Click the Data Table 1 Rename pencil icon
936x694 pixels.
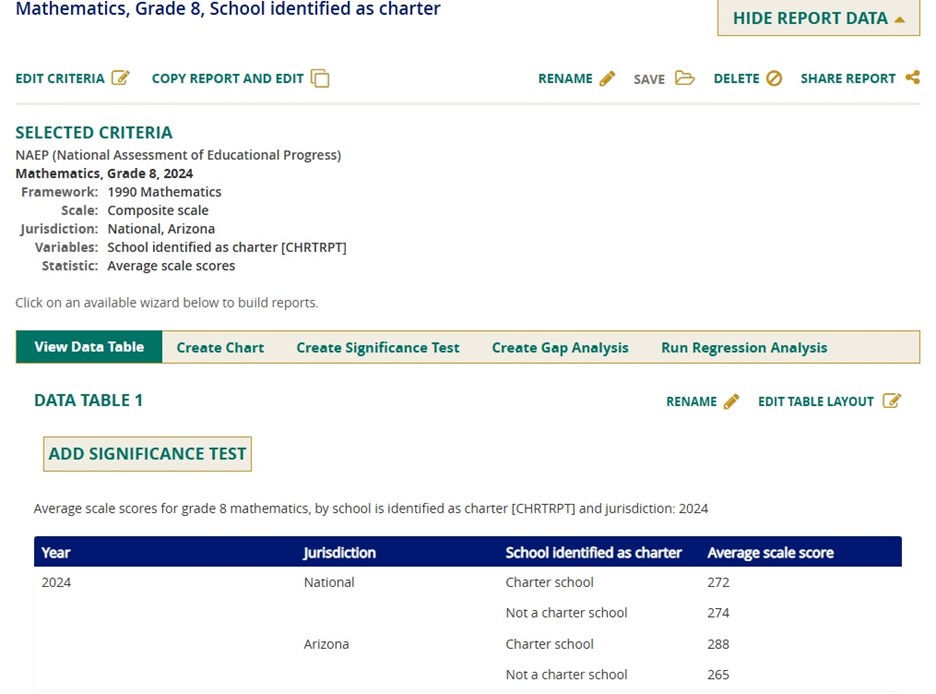click(731, 401)
